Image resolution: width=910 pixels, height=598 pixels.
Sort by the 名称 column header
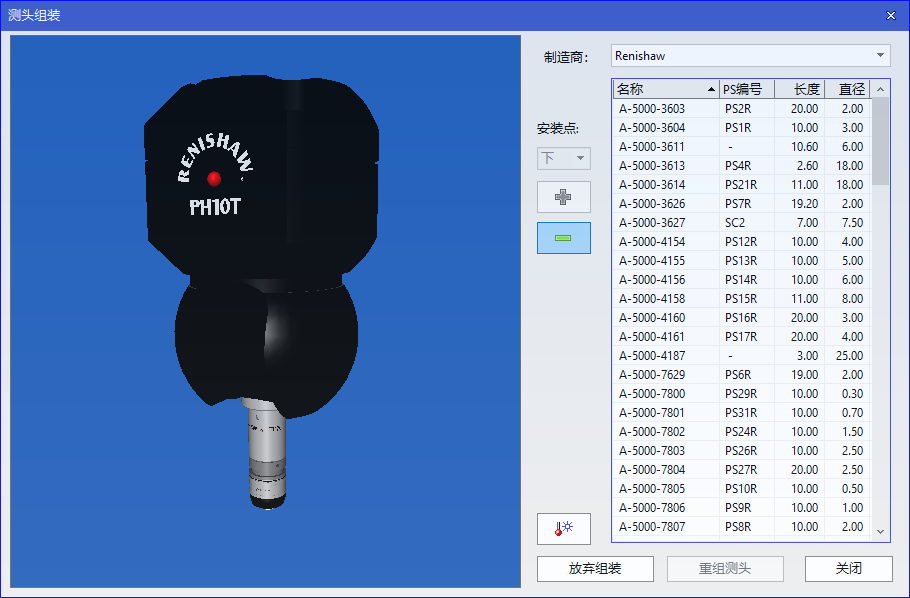coord(666,89)
